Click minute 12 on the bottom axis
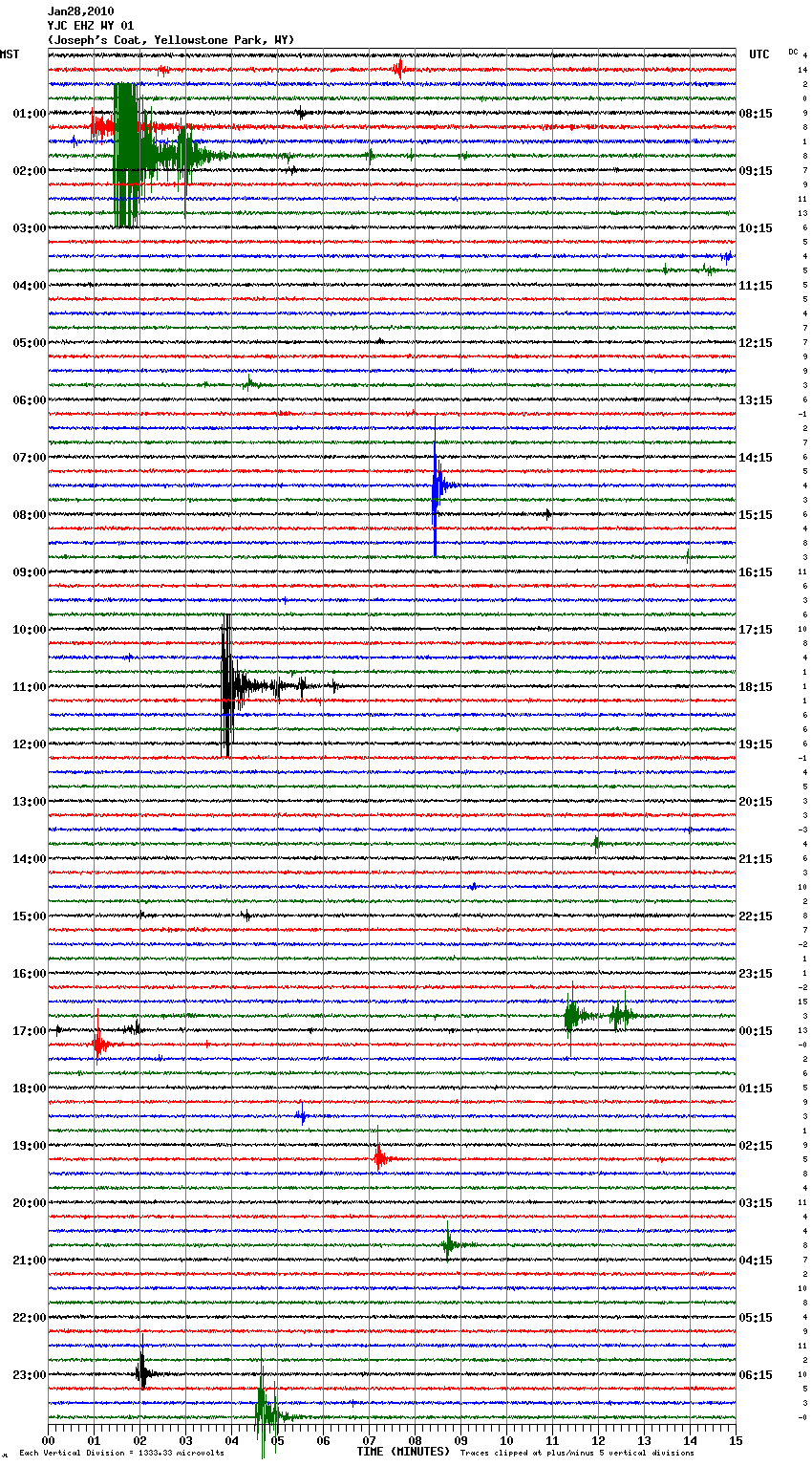The height and width of the screenshot is (1466, 812). pos(598,1440)
